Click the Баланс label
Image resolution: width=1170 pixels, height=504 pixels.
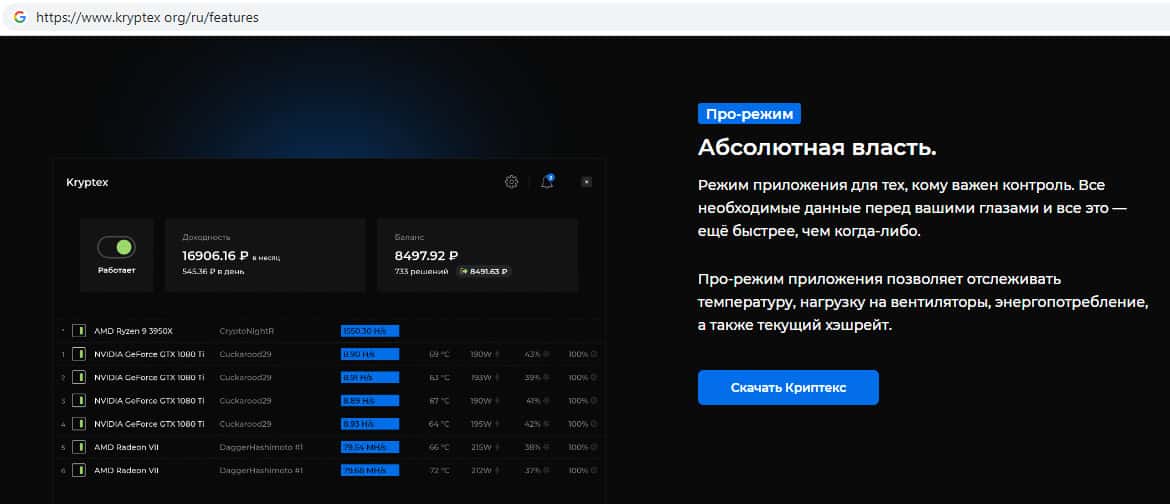click(x=410, y=237)
